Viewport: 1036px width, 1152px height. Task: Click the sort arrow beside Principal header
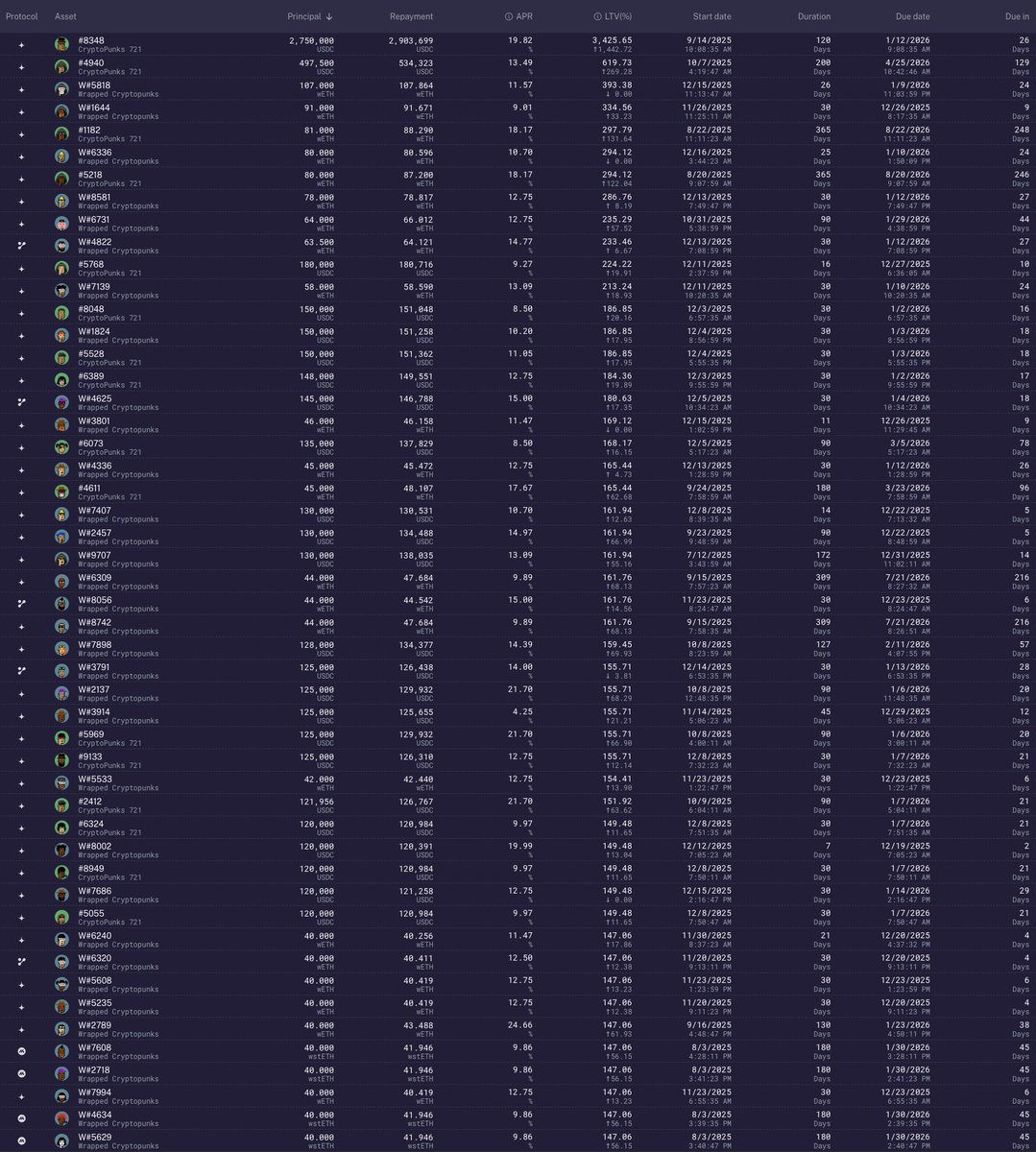coord(330,16)
